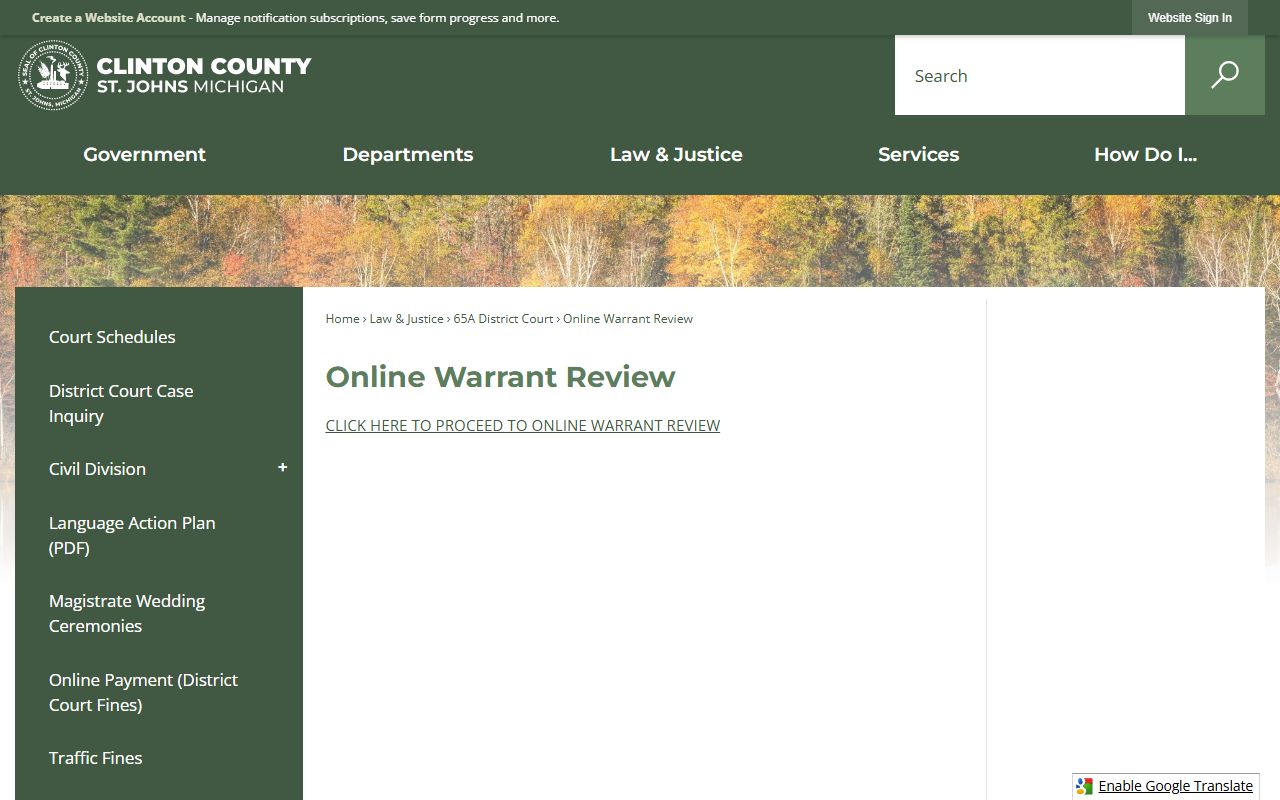The image size is (1280, 800).
Task: Click the Google Translate icon
Action: click(1085, 786)
